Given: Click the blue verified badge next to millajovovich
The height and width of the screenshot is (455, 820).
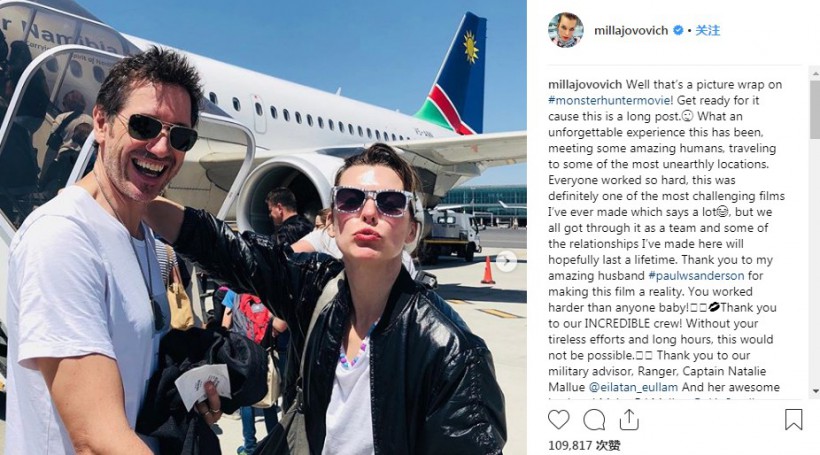Looking at the screenshot, I should point(678,30).
